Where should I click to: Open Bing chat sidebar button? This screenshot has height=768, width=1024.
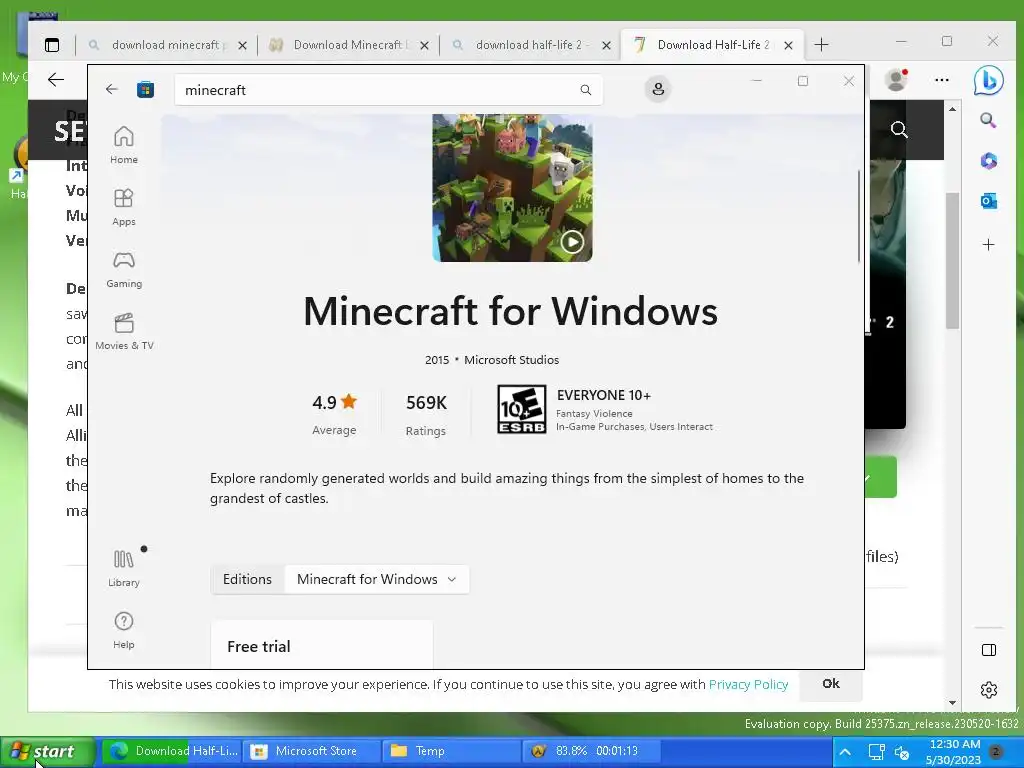[988, 80]
